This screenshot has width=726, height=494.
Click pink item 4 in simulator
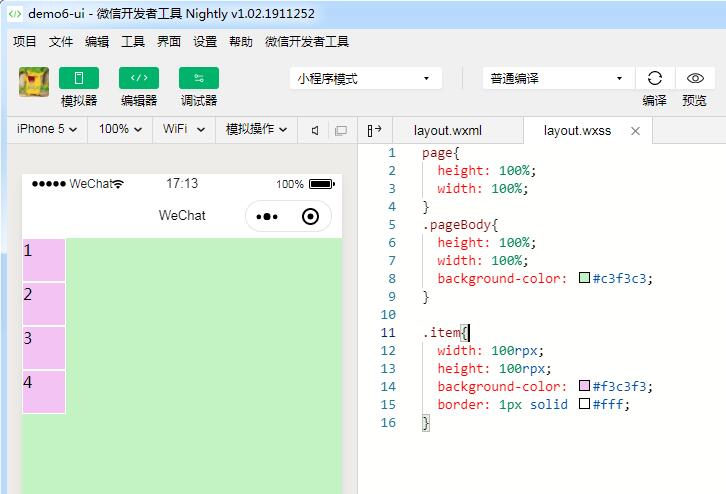[44, 392]
